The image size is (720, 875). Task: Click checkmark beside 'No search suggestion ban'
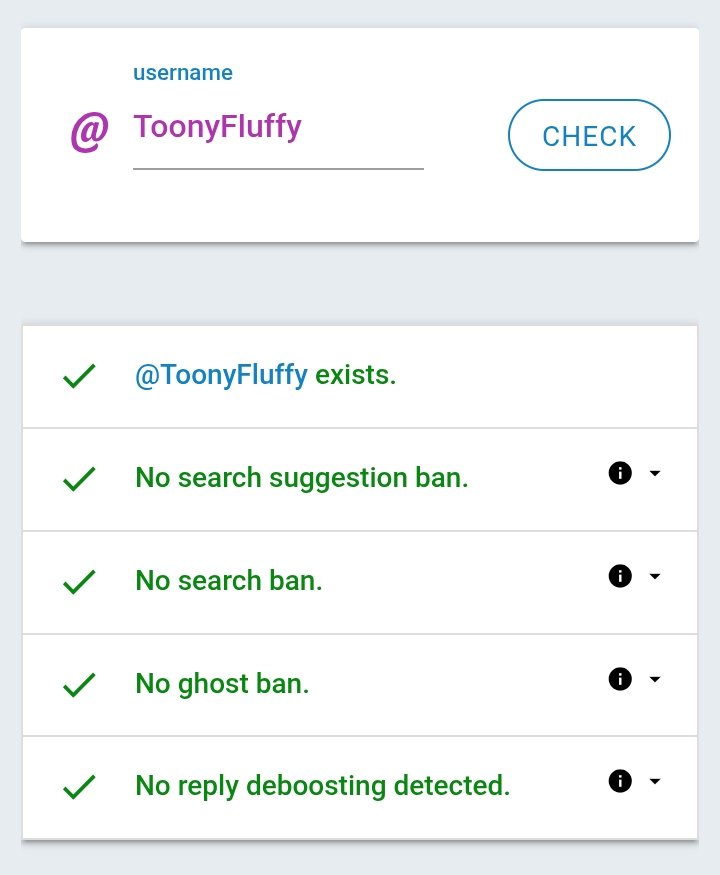[79, 479]
